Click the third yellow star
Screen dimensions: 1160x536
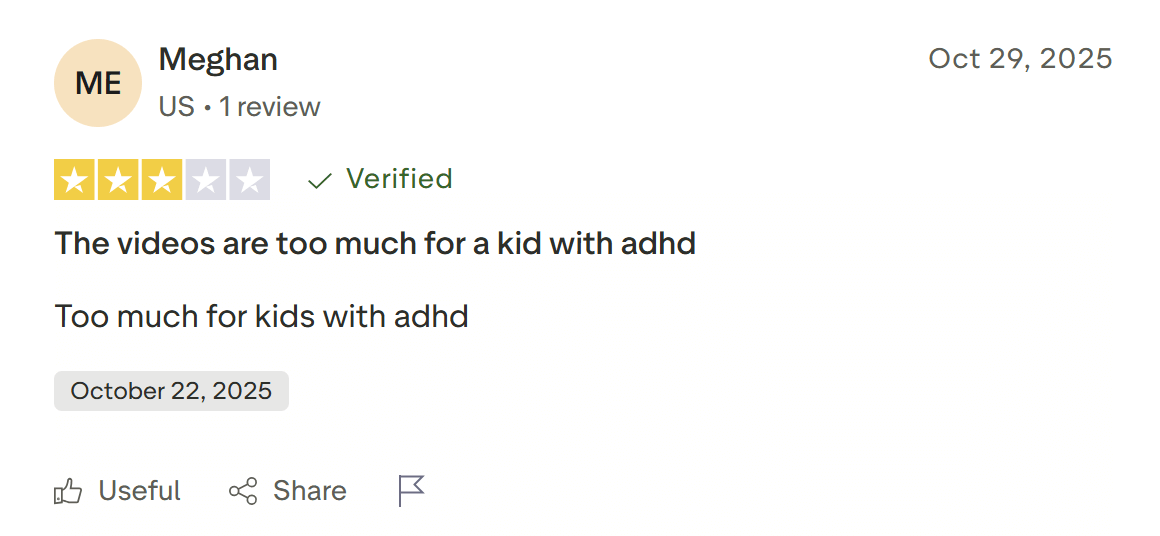coord(161,180)
